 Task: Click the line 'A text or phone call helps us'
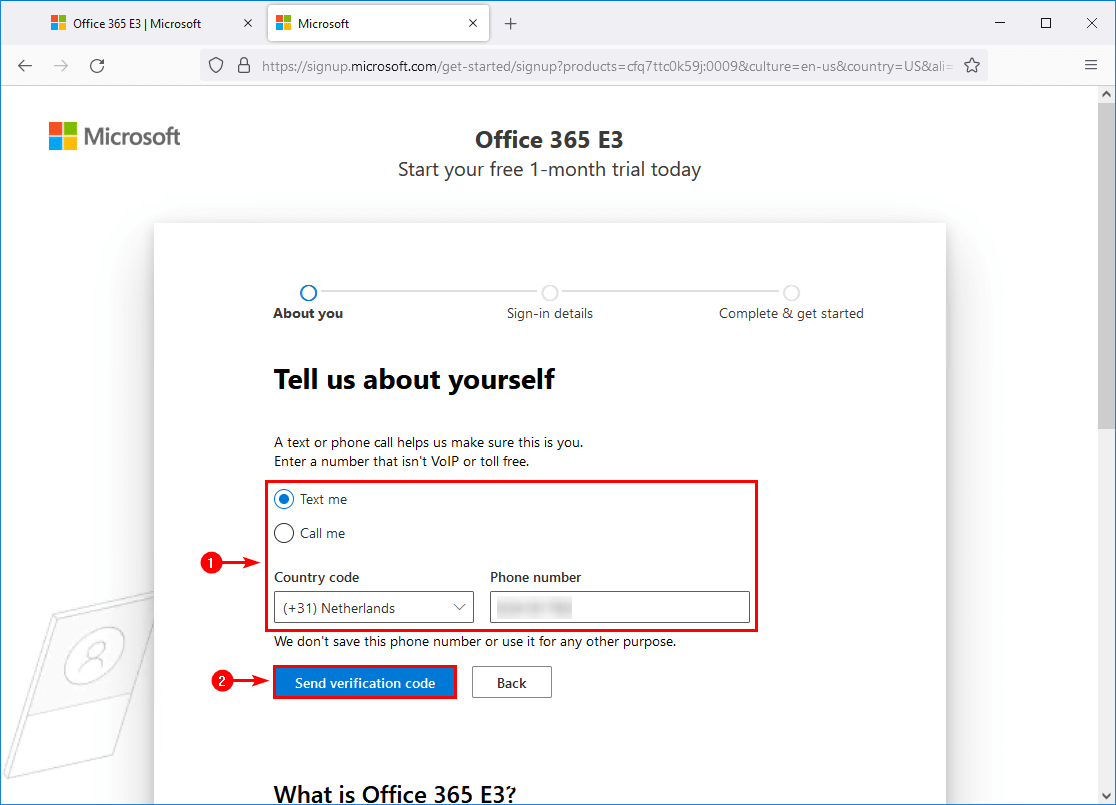click(428, 442)
